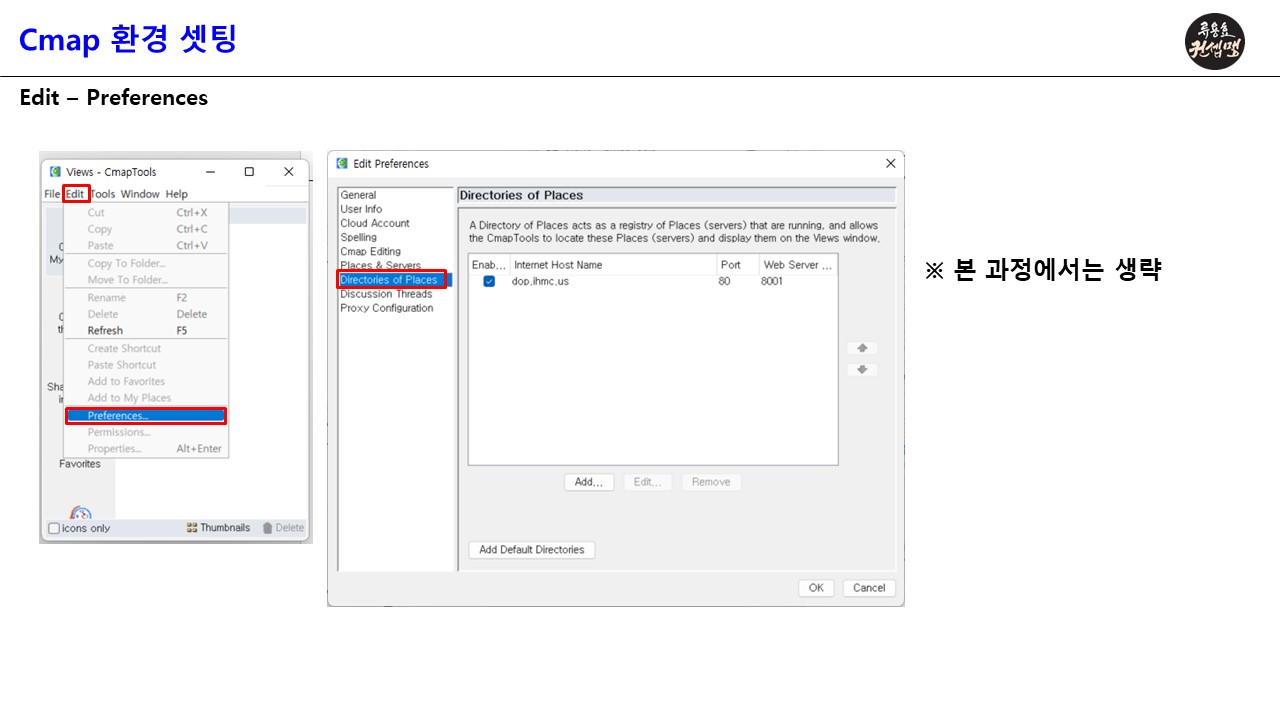
Task: Select Move To Folder... menu entry
Action: pos(146,280)
